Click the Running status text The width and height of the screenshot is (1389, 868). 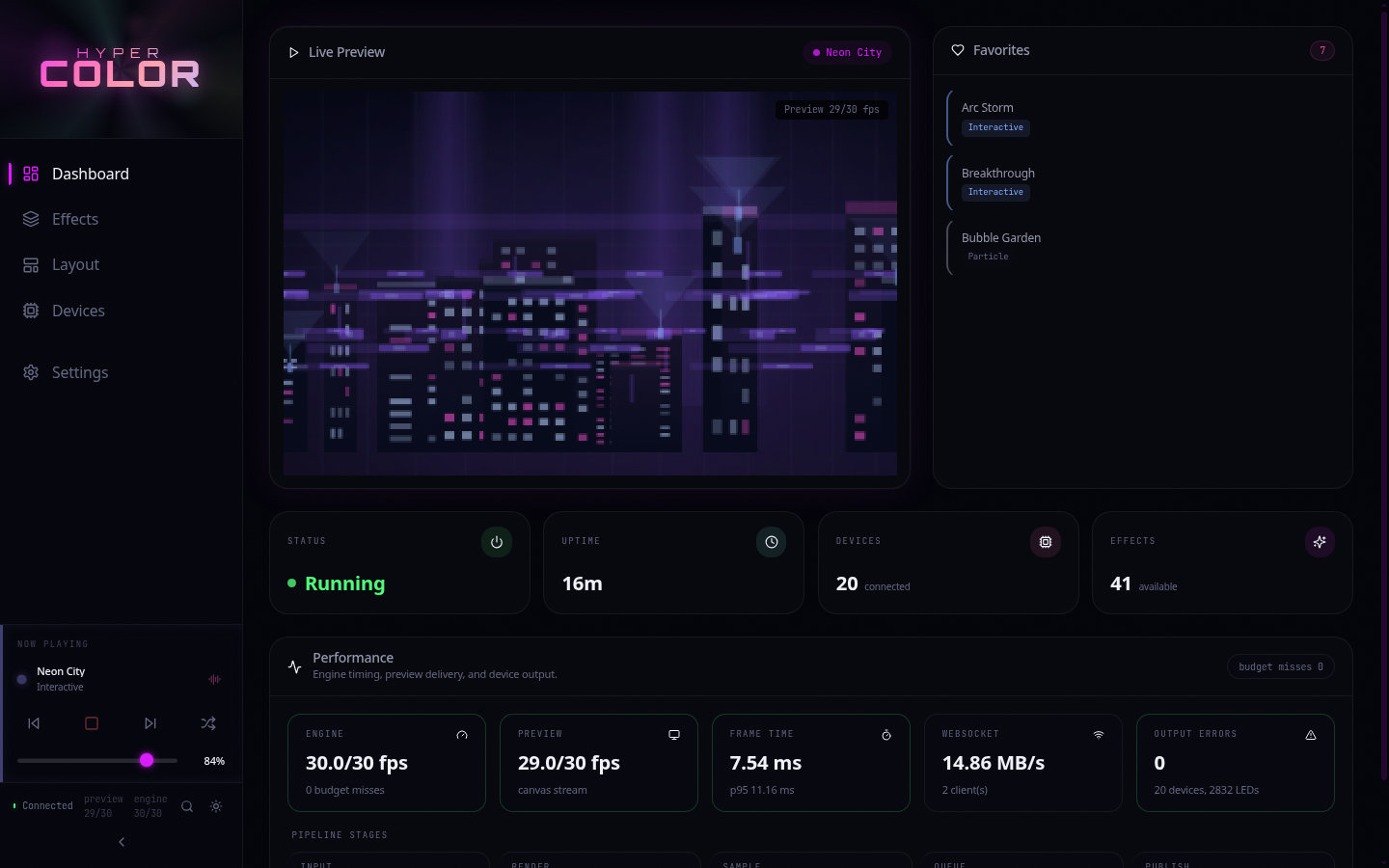344,583
